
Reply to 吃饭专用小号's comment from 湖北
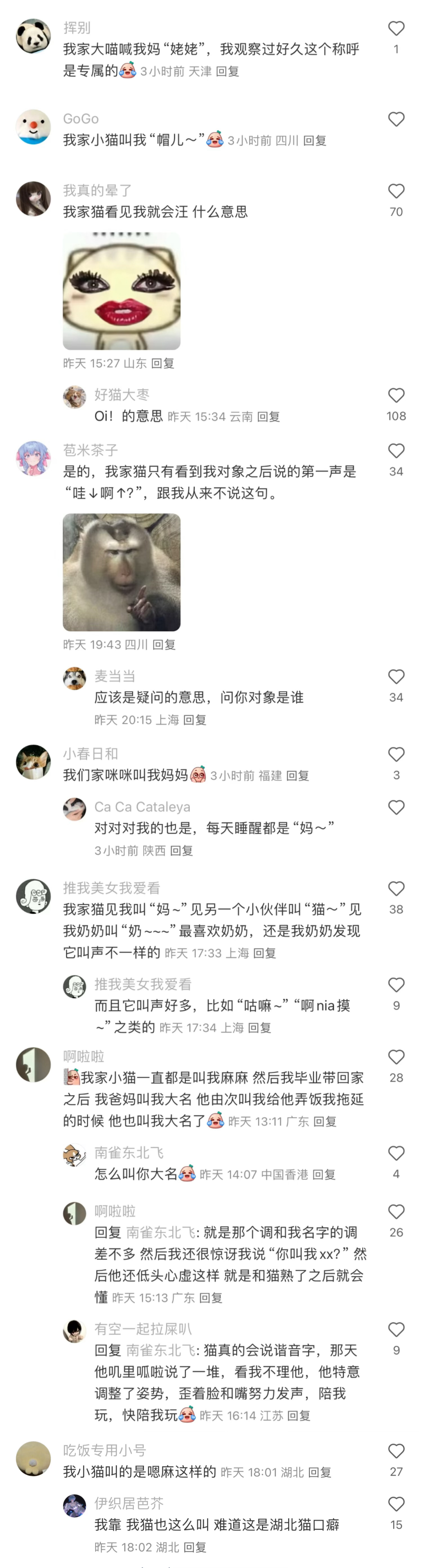pos(320,1472)
